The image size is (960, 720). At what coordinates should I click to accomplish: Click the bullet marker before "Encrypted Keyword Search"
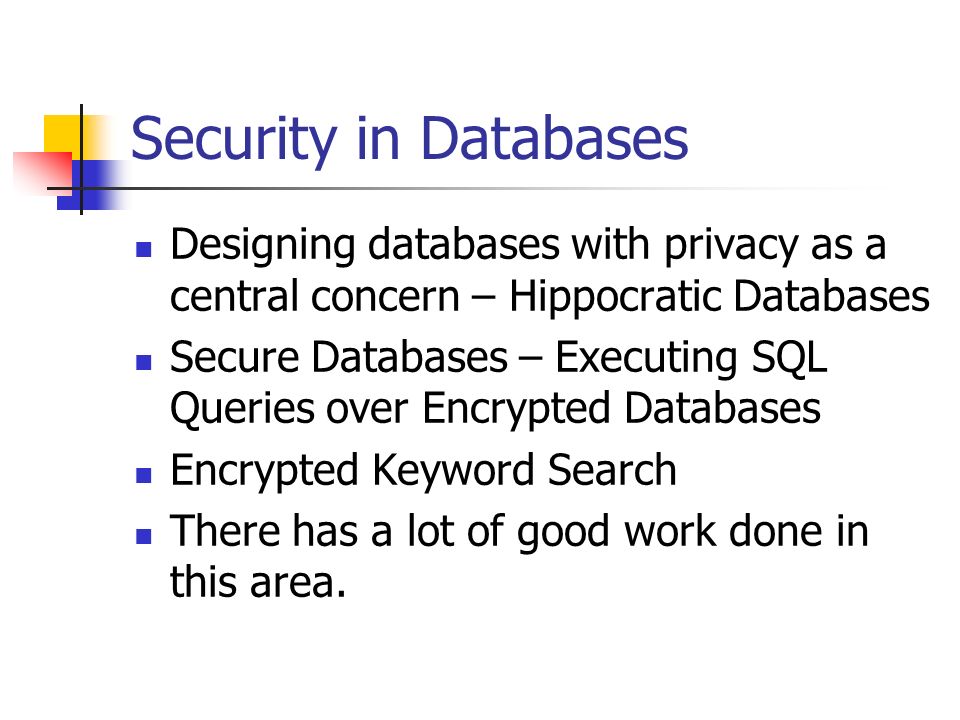(143, 476)
